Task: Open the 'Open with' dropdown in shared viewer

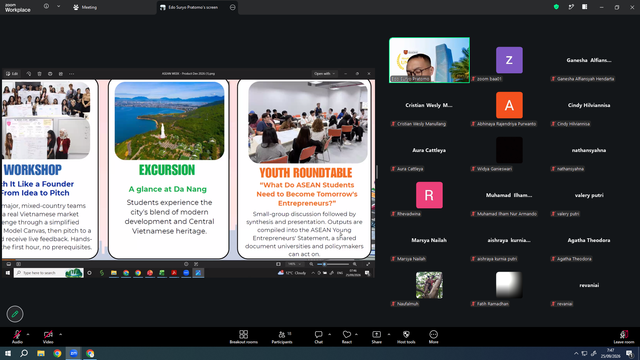Action: coord(324,74)
